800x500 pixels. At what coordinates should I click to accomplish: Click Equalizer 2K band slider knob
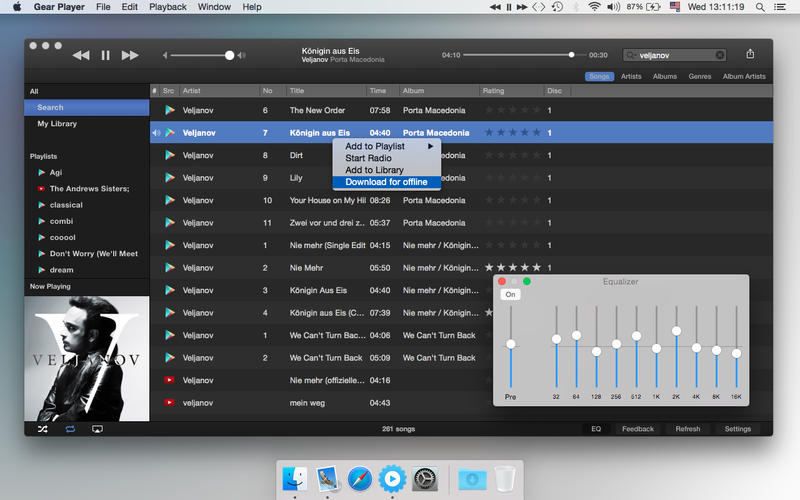[x=677, y=331]
